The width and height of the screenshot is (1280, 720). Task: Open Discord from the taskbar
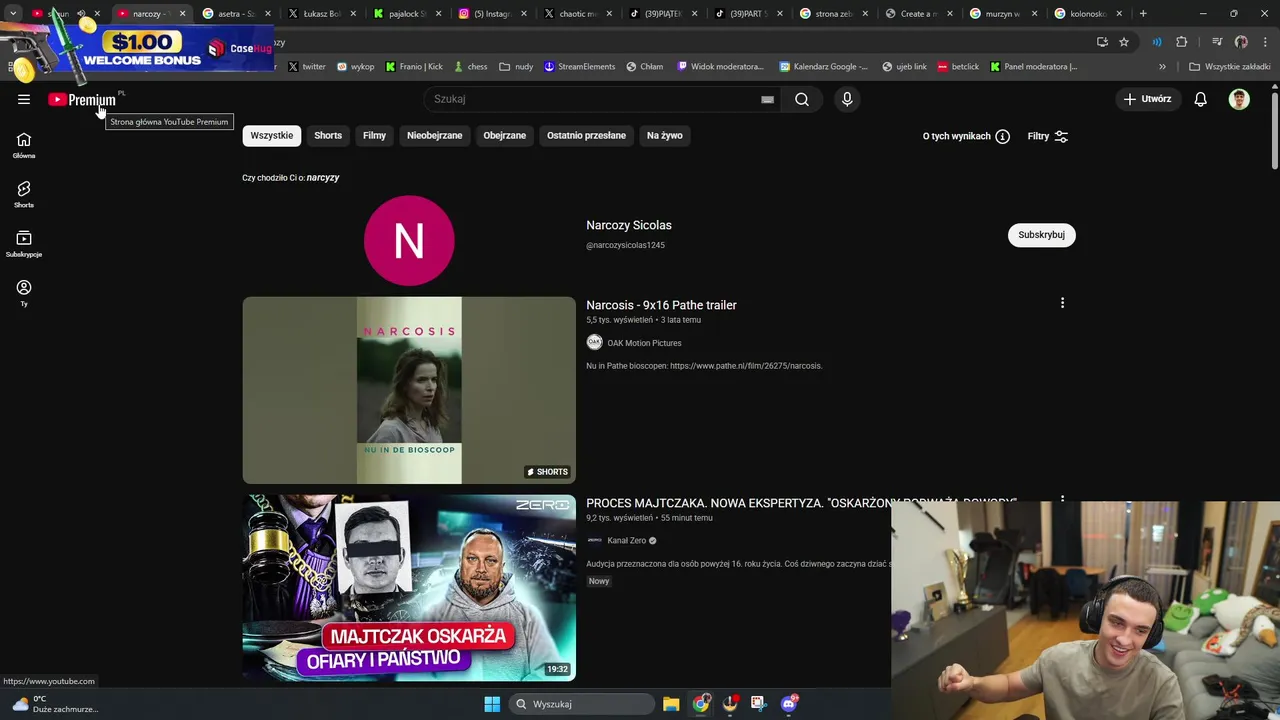point(789,704)
